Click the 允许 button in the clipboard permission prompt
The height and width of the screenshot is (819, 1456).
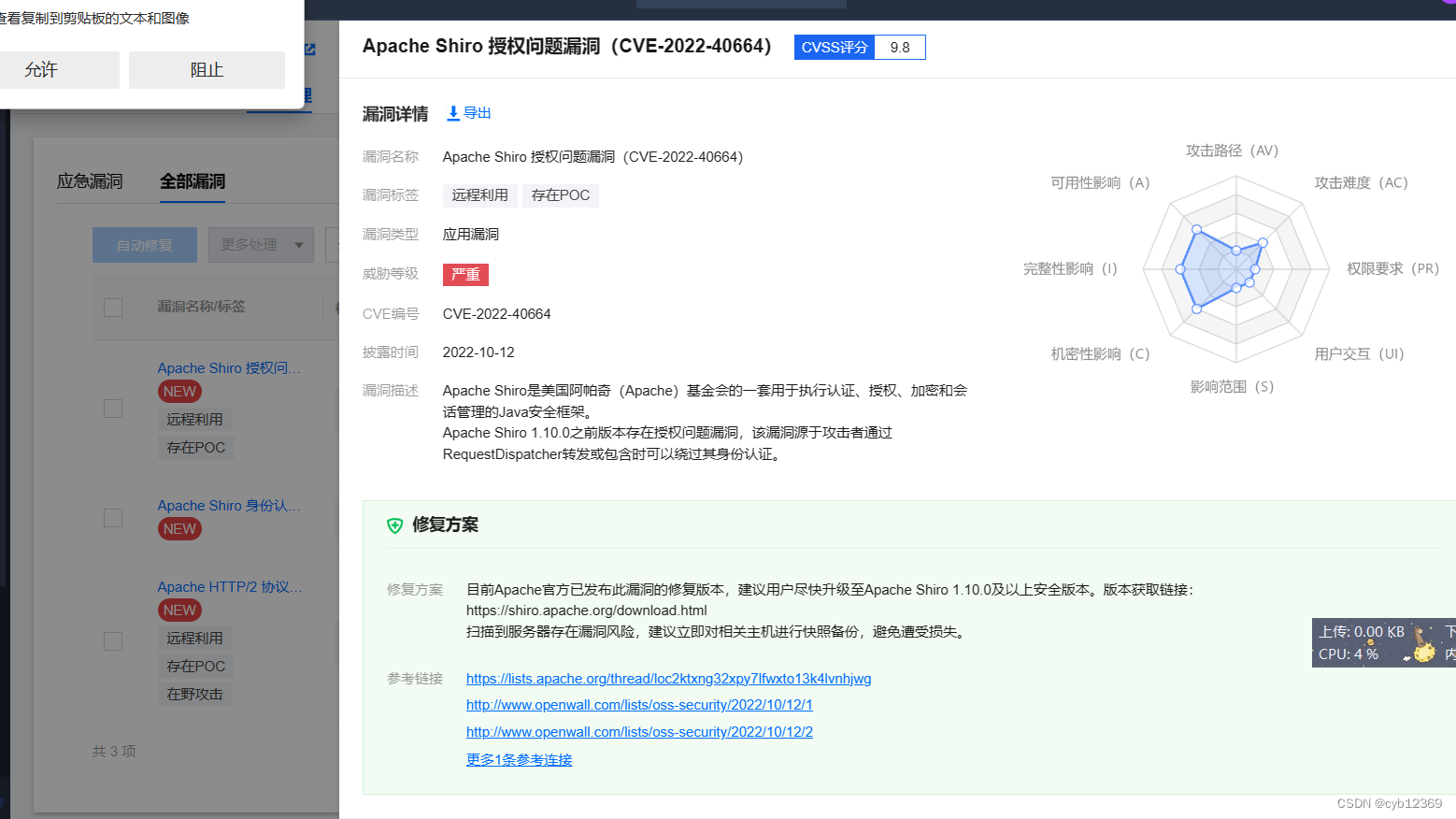tap(59, 69)
